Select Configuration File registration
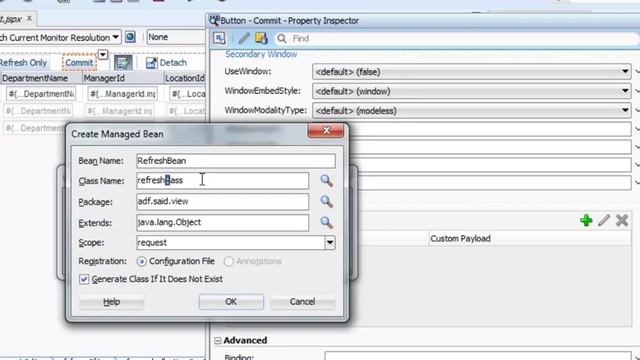640x360 pixels. 141,261
